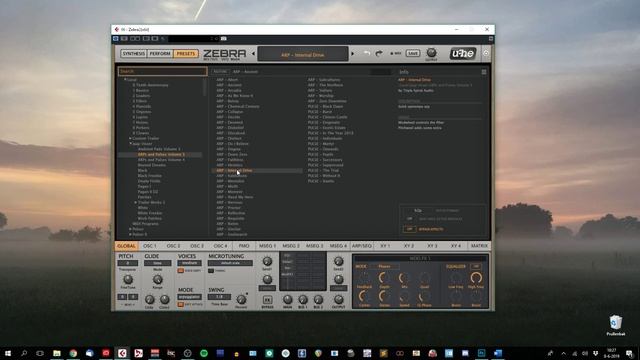Open the Prullenbak recycle bin desktop icon
The image size is (640, 360).
click(x=616, y=325)
